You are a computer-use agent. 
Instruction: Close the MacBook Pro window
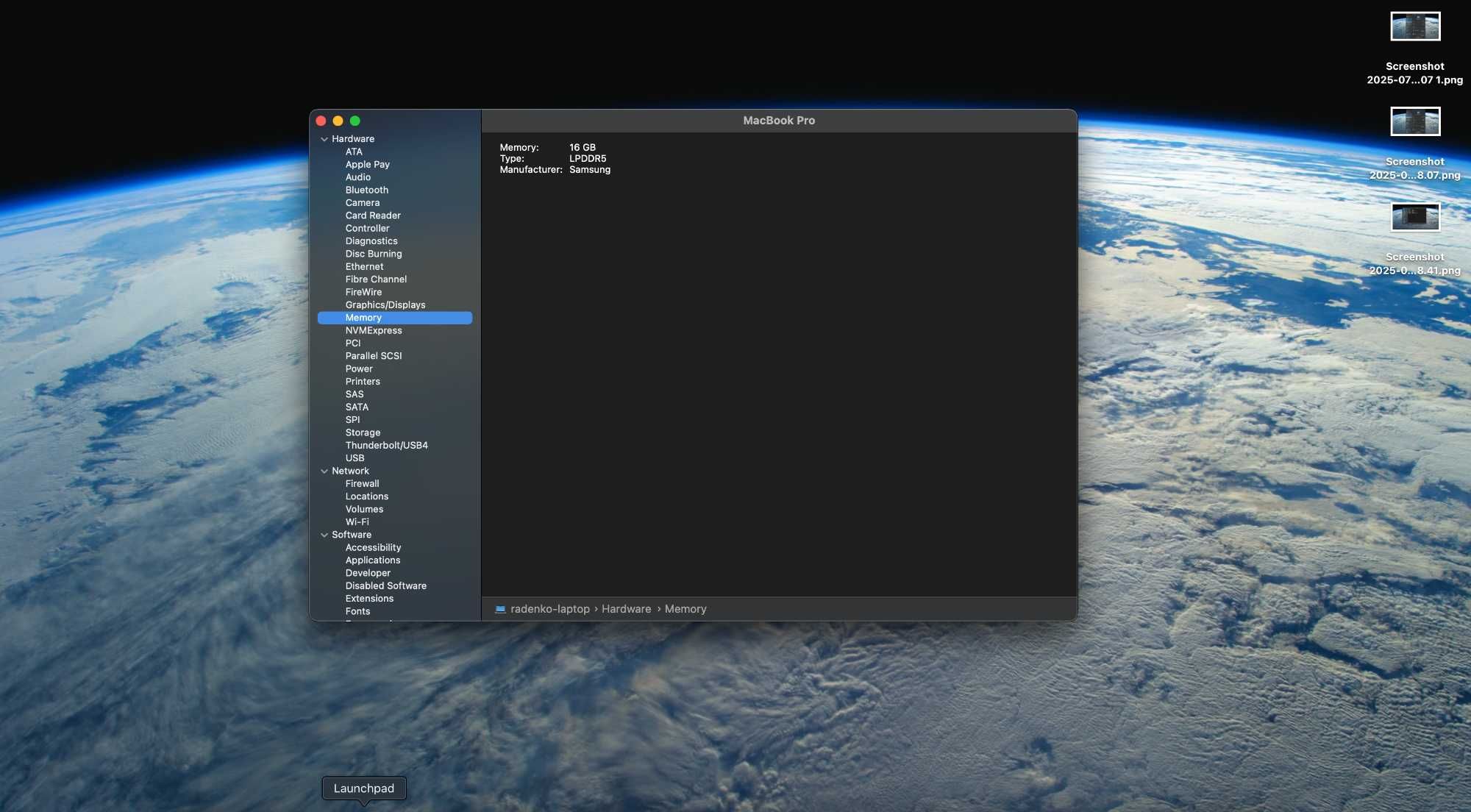pos(321,121)
